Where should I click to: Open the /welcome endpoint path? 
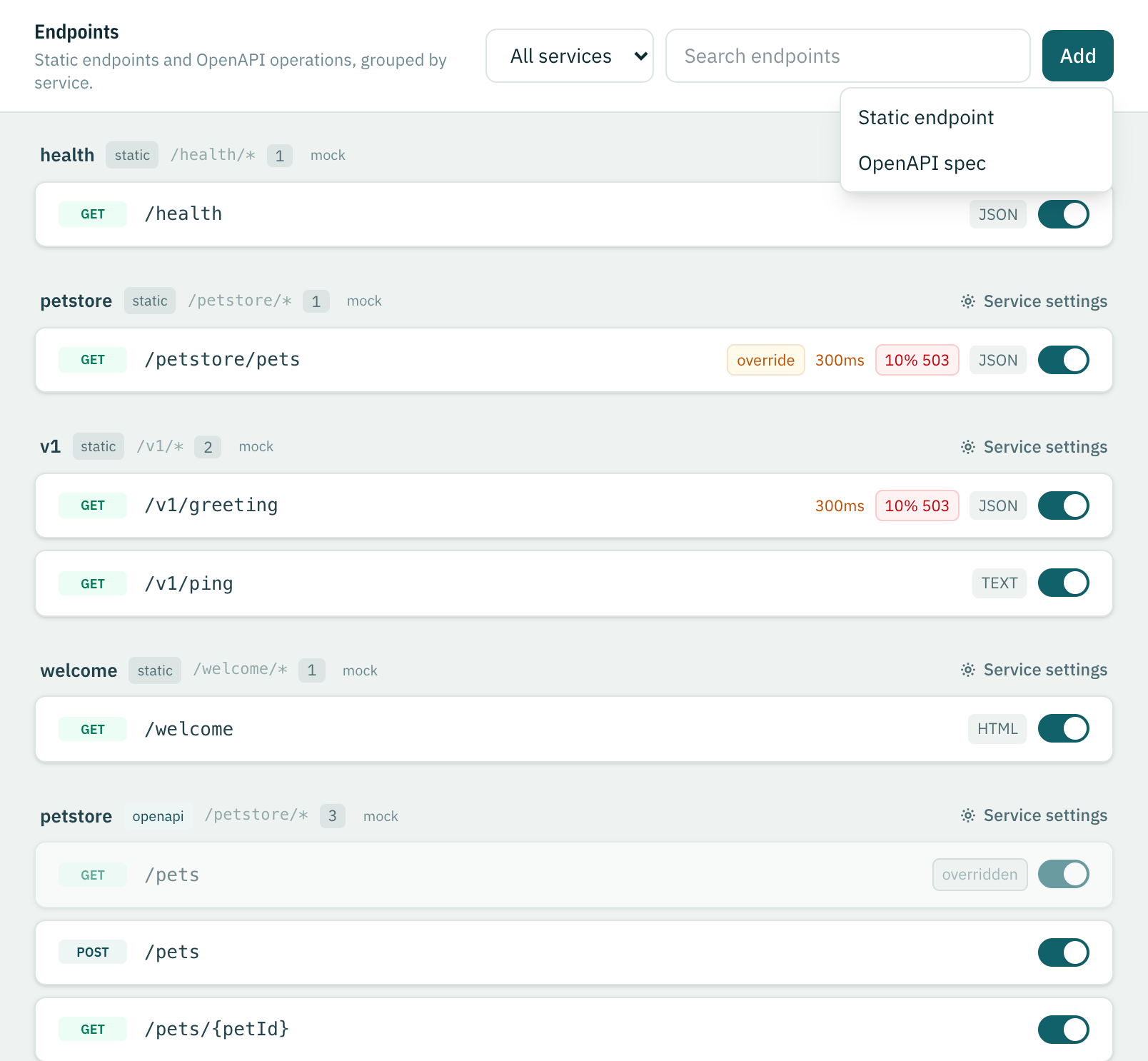(x=189, y=729)
